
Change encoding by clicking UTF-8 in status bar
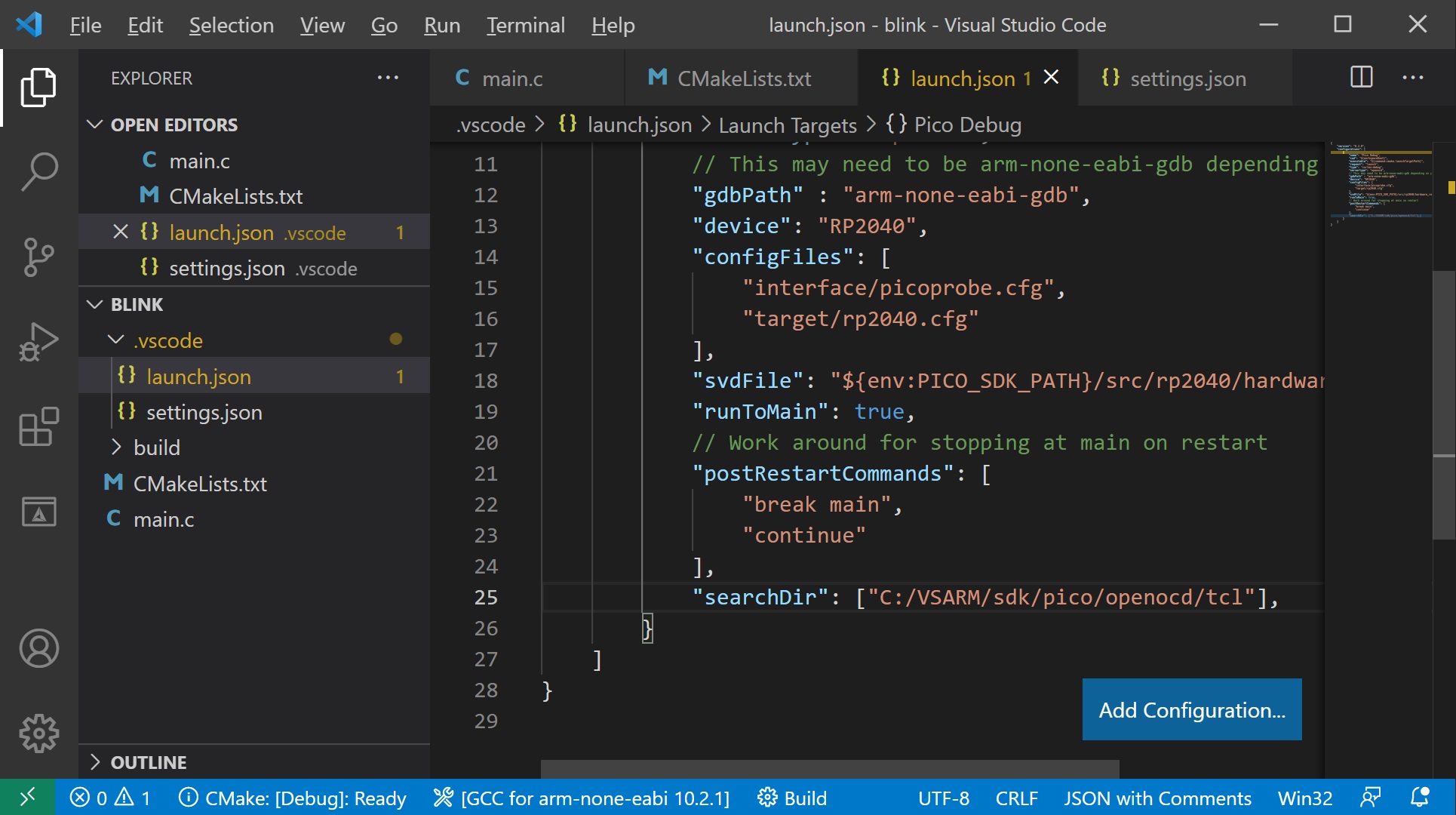tap(942, 798)
